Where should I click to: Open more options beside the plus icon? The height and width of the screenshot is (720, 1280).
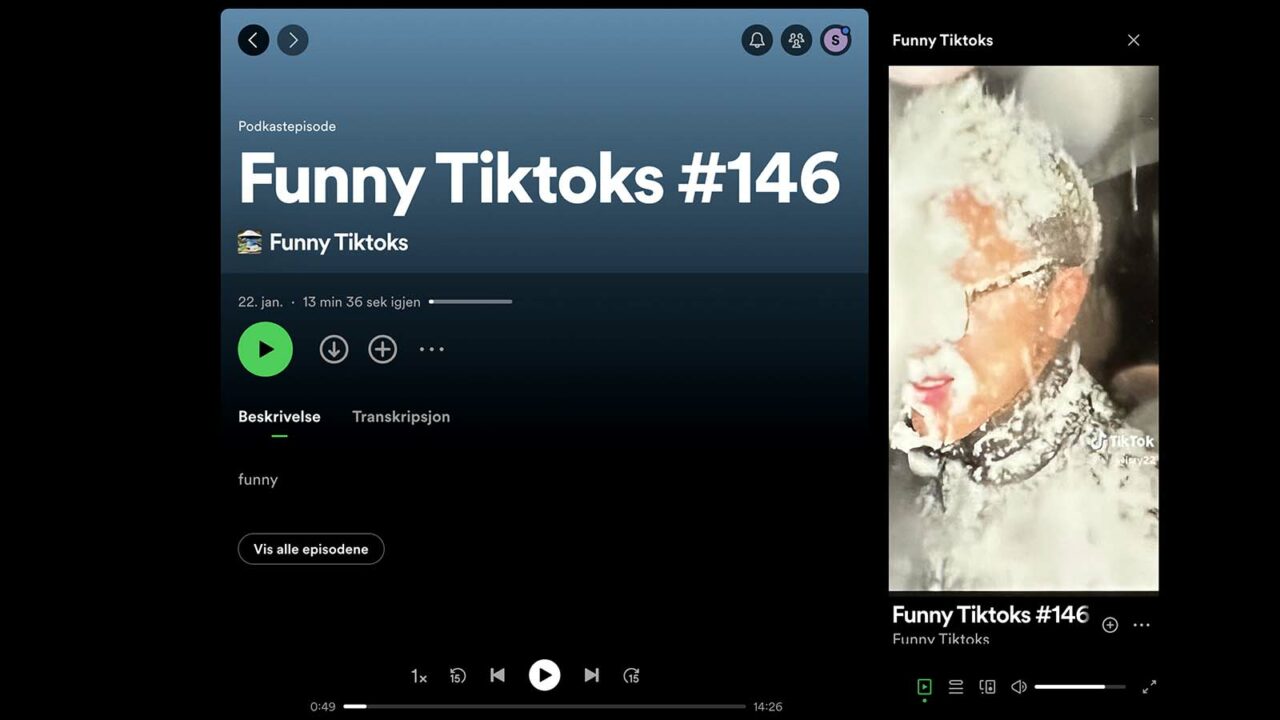(x=432, y=349)
